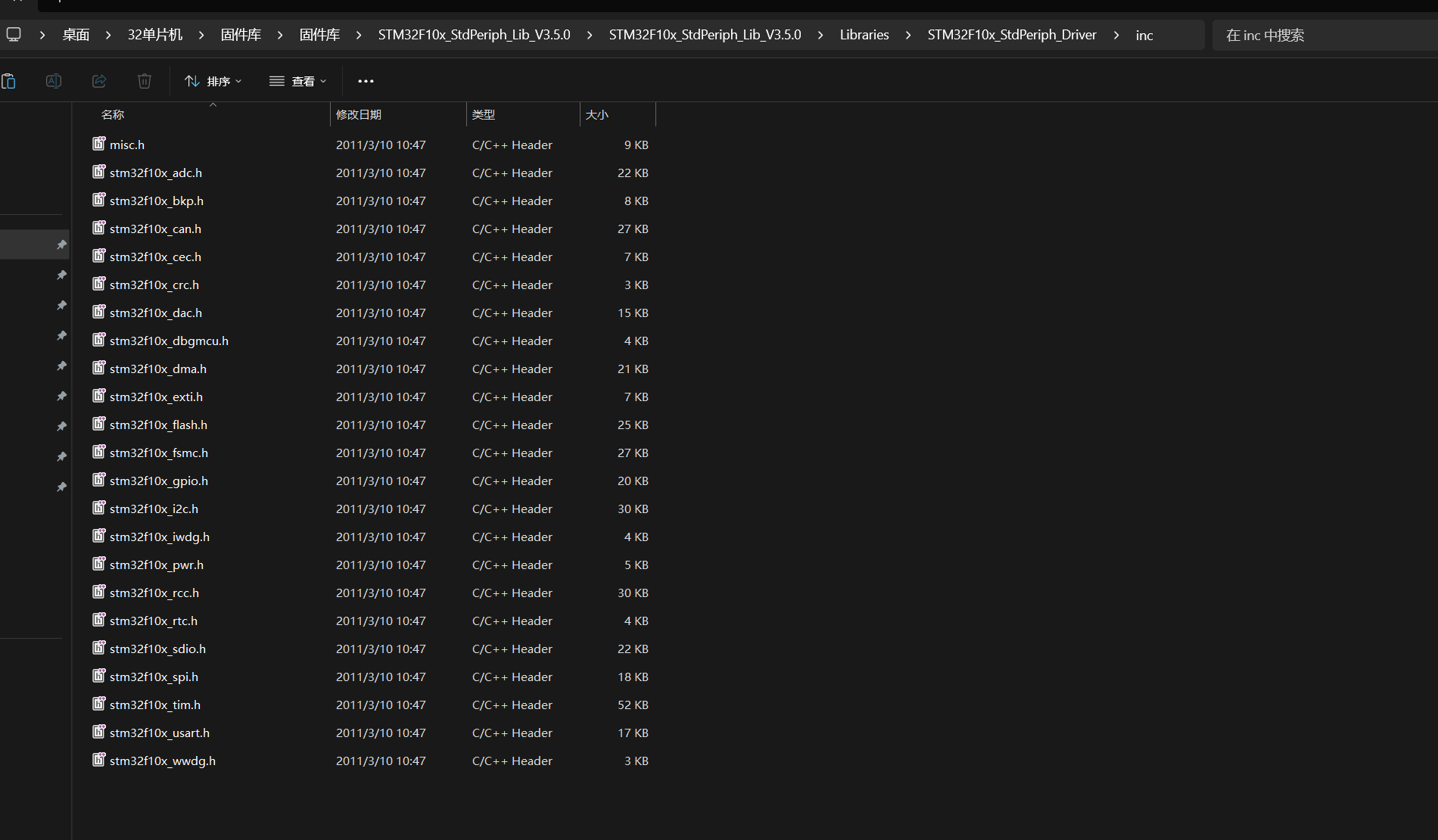Click the stm32f10x_iwdg.h file icon

pyautogui.click(x=99, y=536)
